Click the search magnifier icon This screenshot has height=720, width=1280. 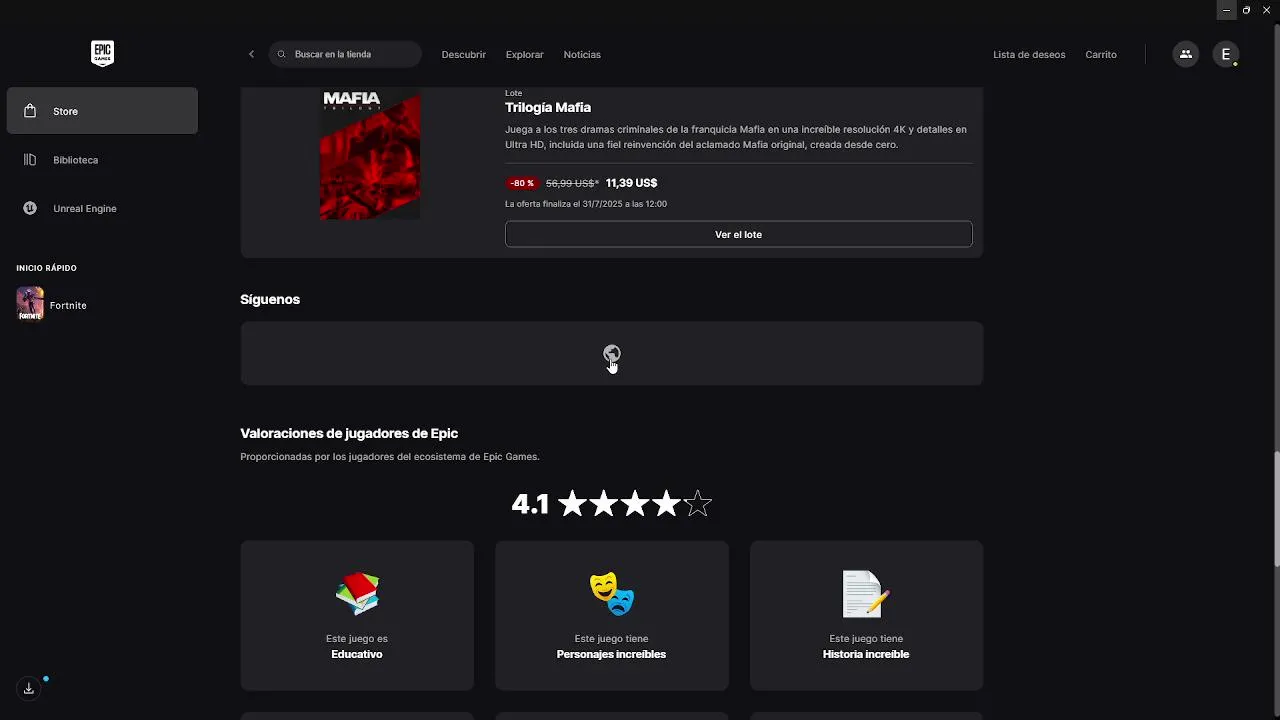click(282, 54)
